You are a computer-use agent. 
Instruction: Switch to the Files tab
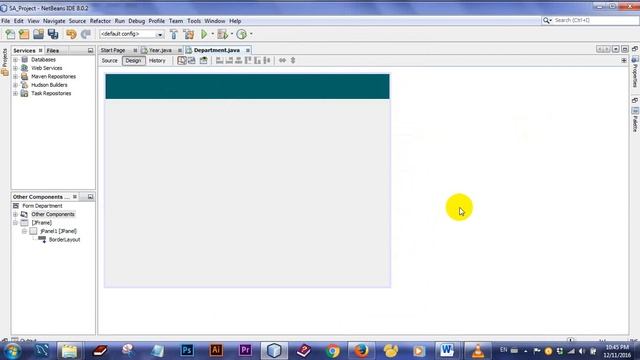[53, 51]
